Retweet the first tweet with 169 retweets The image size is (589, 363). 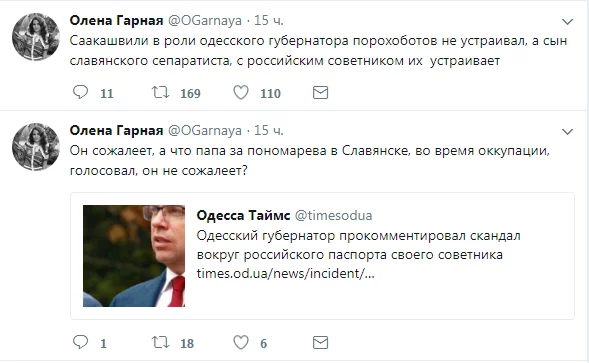(x=160, y=92)
